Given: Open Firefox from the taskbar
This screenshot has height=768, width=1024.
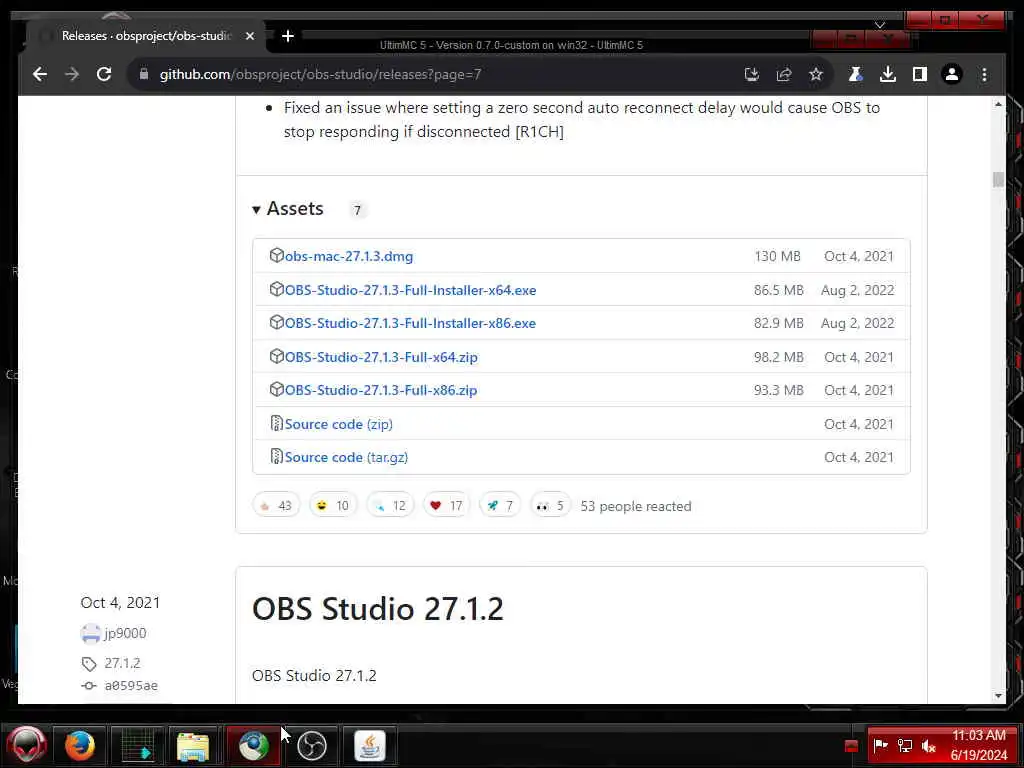Looking at the screenshot, I should tap(80, 745).
